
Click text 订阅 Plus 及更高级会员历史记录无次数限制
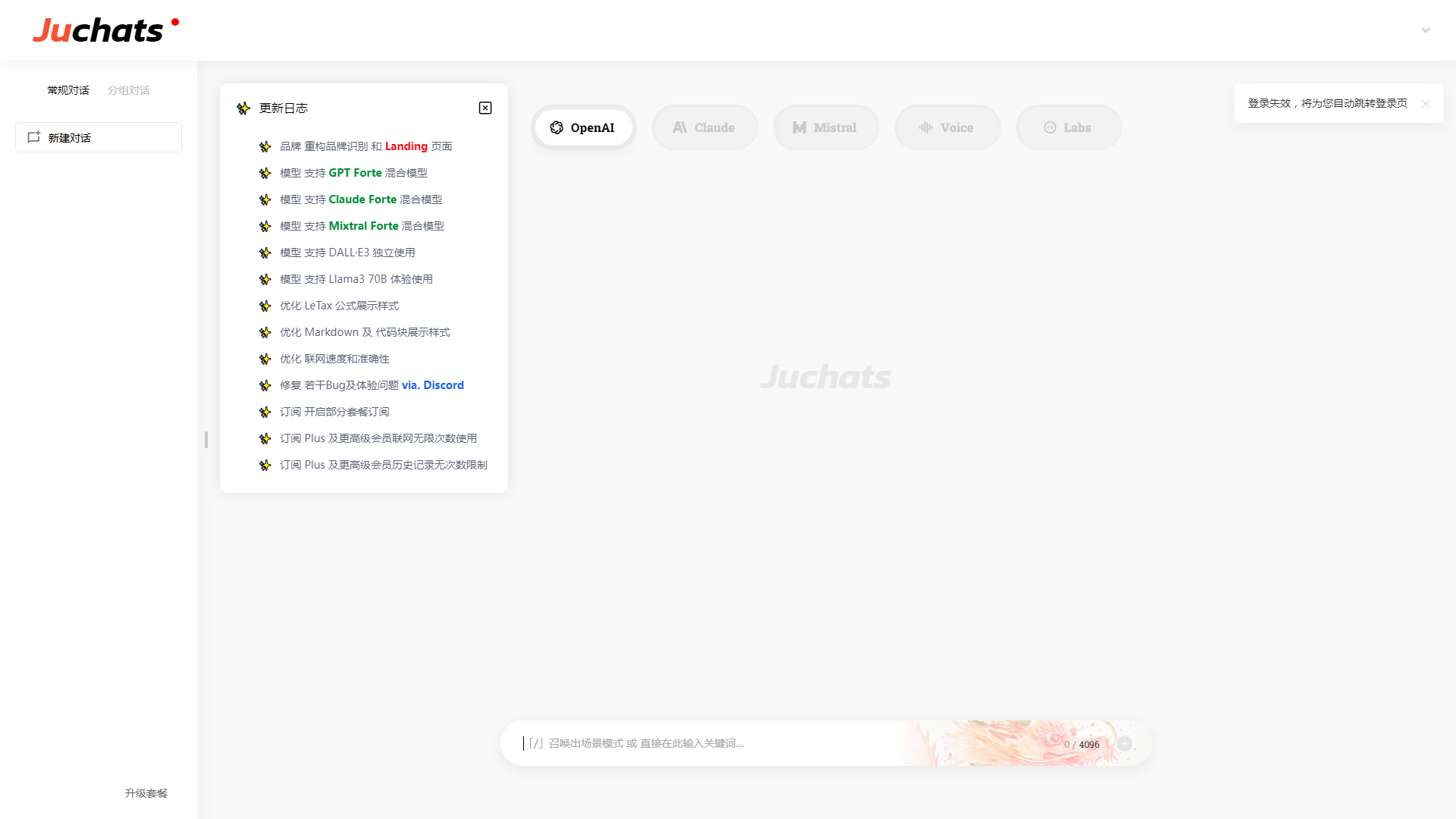click(x=384, y=465)
